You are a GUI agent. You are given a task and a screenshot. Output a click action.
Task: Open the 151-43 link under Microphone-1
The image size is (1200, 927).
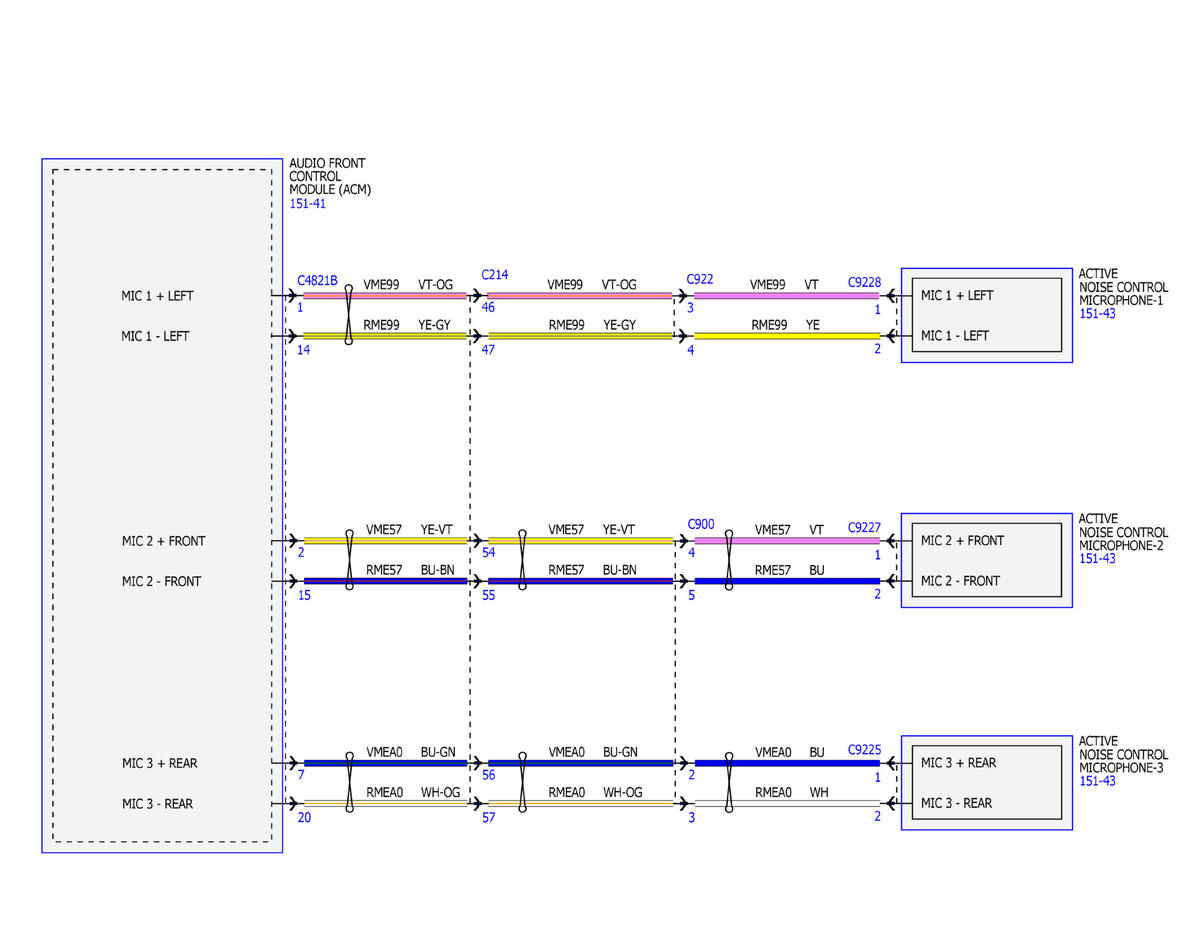(1096, 314)
